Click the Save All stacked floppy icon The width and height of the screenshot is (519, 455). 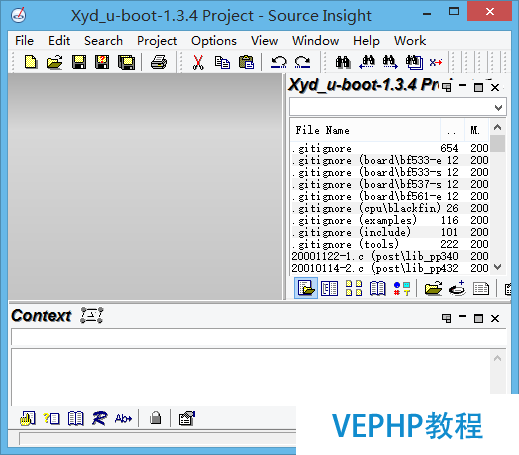tap(127, 62)
